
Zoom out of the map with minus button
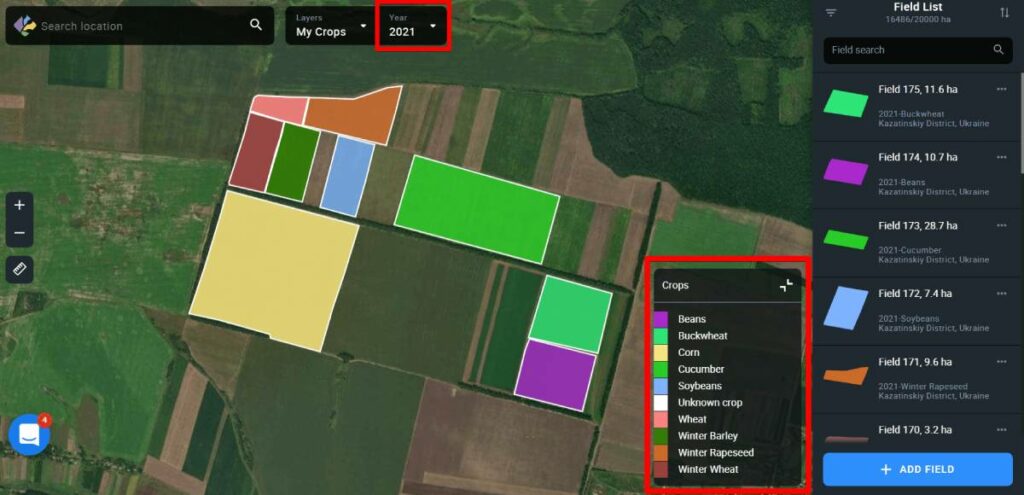click(x=19, y=235)
